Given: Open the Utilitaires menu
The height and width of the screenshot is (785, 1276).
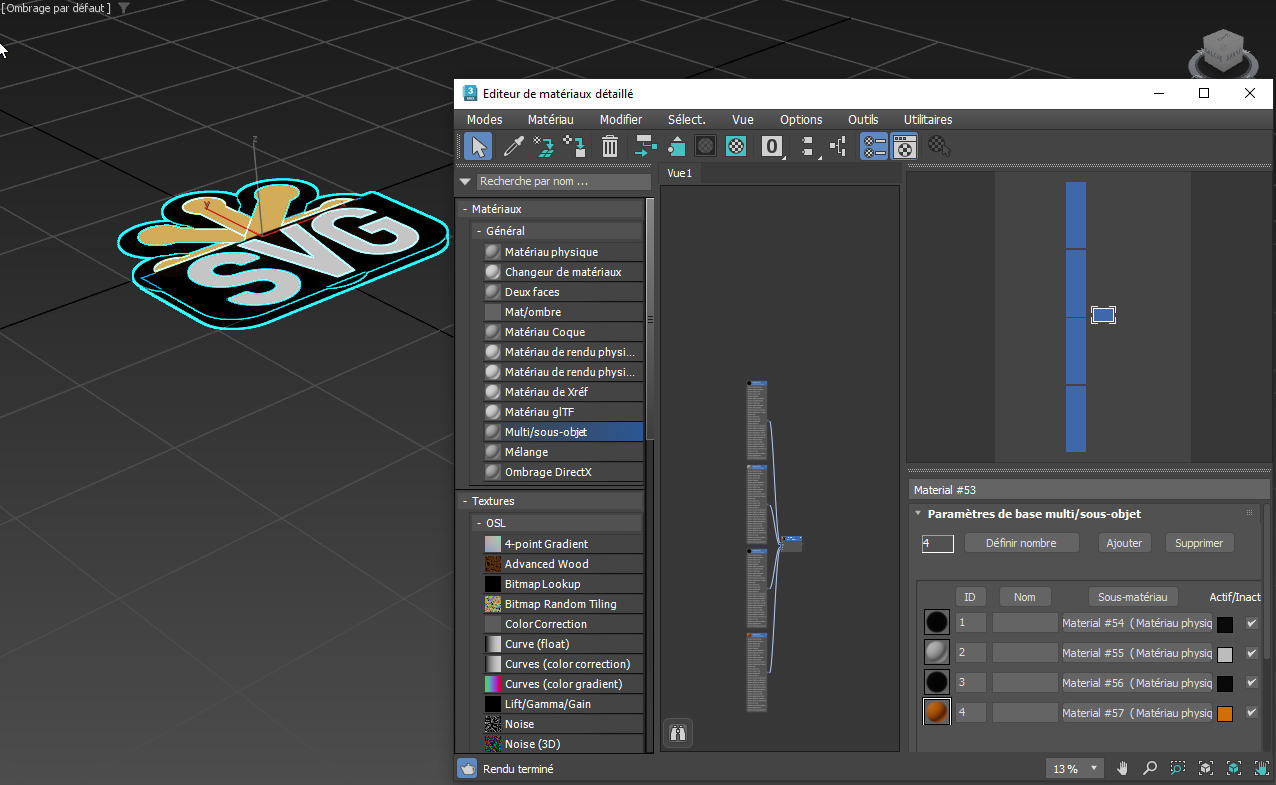Looking at the screenshot, I should point(928,119).
